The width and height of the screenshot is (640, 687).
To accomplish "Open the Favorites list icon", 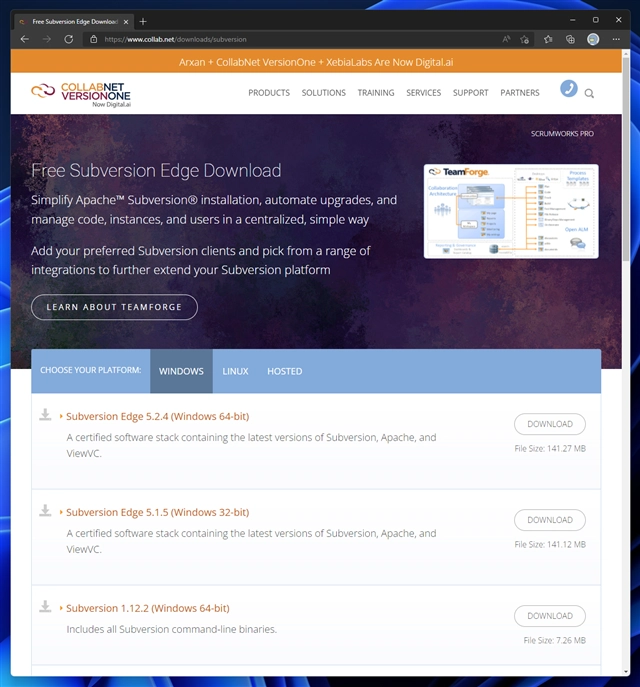I will 548,39.
